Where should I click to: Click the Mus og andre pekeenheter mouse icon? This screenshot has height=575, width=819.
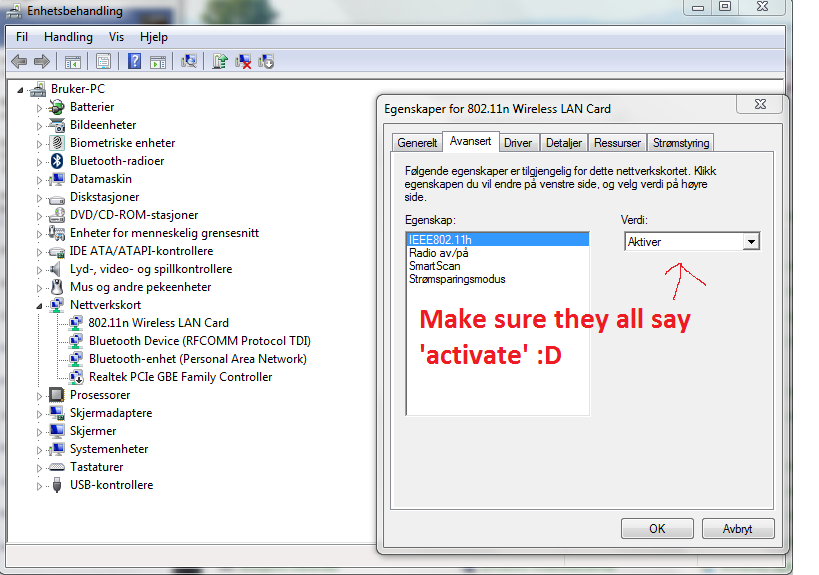(x=57, y=287)
